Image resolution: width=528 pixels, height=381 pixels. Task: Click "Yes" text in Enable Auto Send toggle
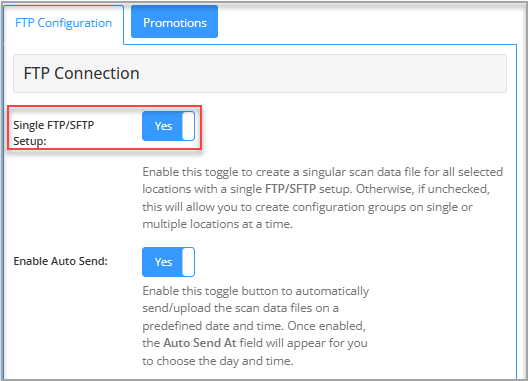[x=163, y=262]
